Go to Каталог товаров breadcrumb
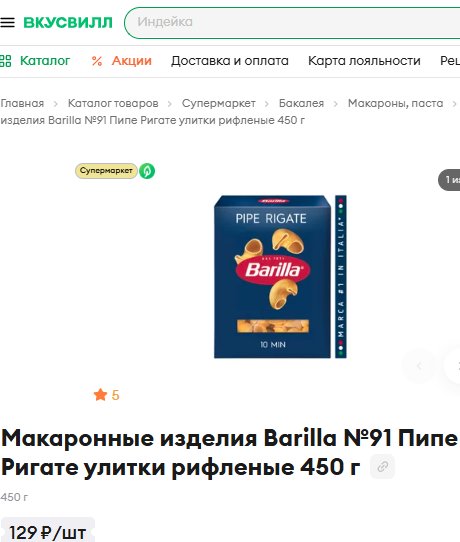The height and width of the screenshot is (542, 460). 113,103
